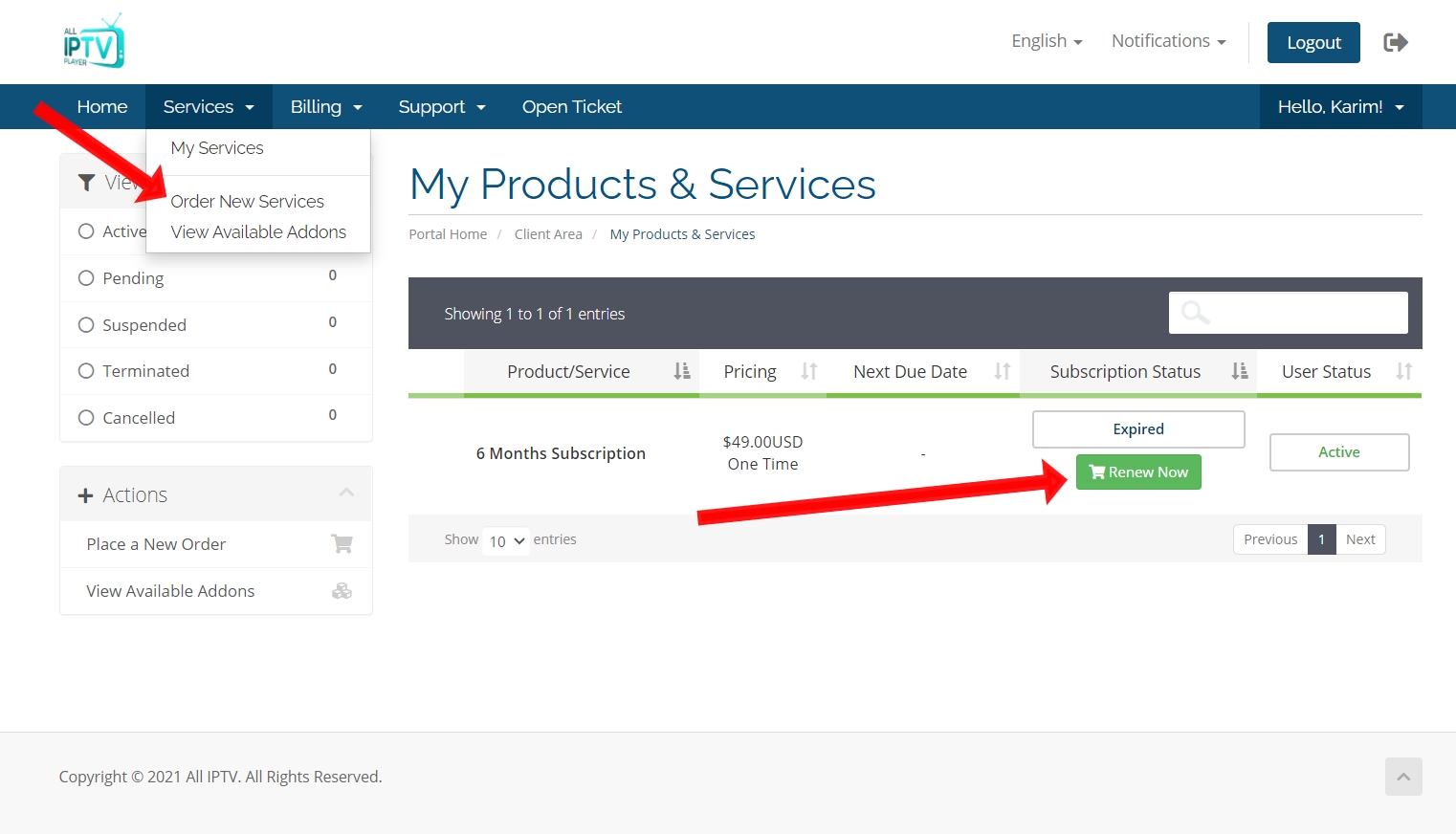Sort by the Product/Service column icon
Image resolution: width=1456 pixels, height=834 pixels.
click(x=681, y=371)
